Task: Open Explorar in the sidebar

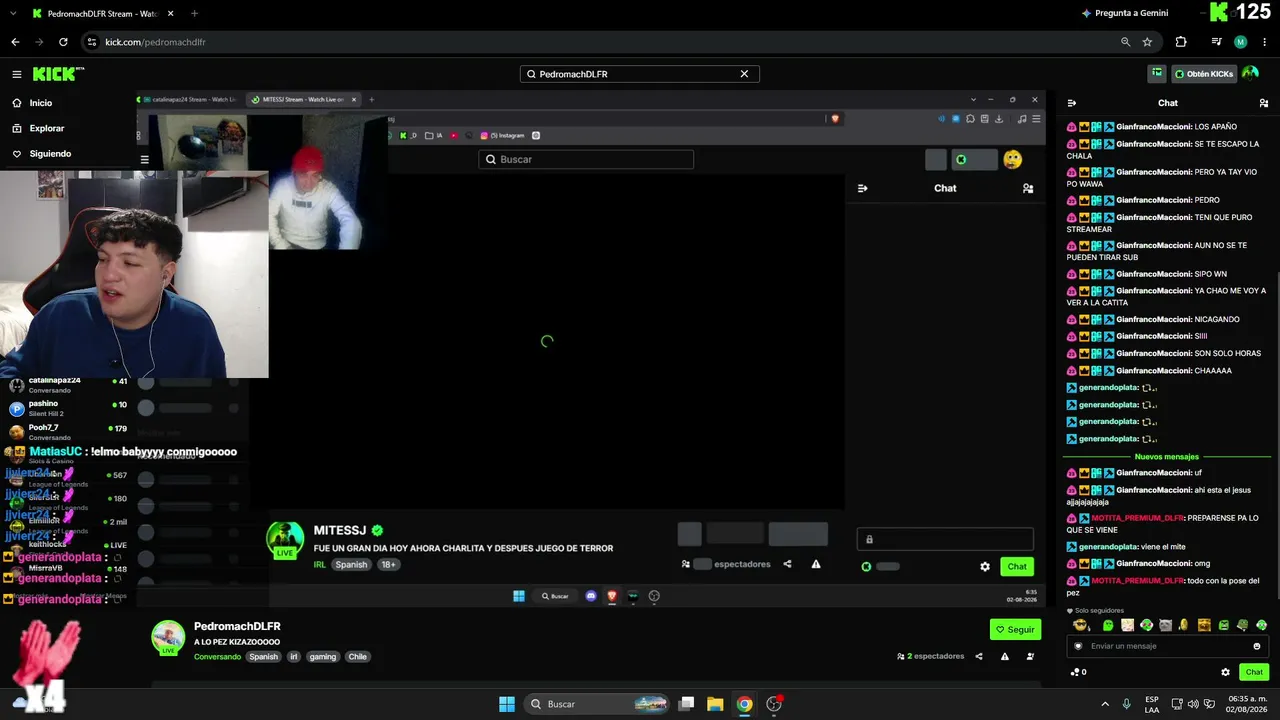Action: (x=47, y=129)
